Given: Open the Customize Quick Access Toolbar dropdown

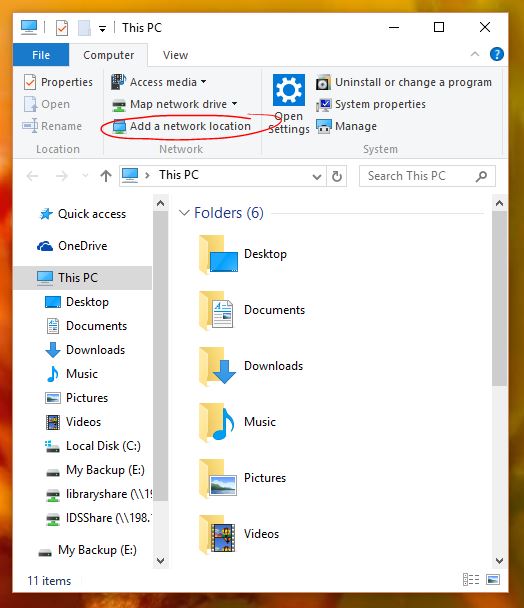Looking at the screenshot, I should (x=102, y=29).
